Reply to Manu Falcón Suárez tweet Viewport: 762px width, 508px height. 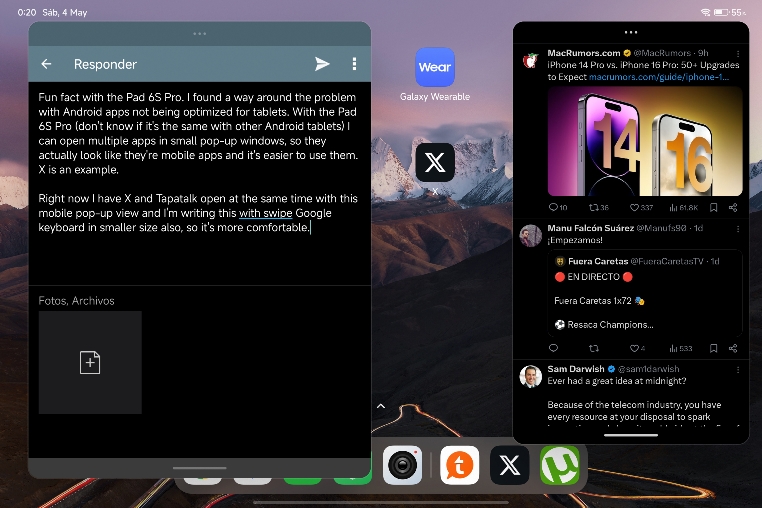[553, 348]
